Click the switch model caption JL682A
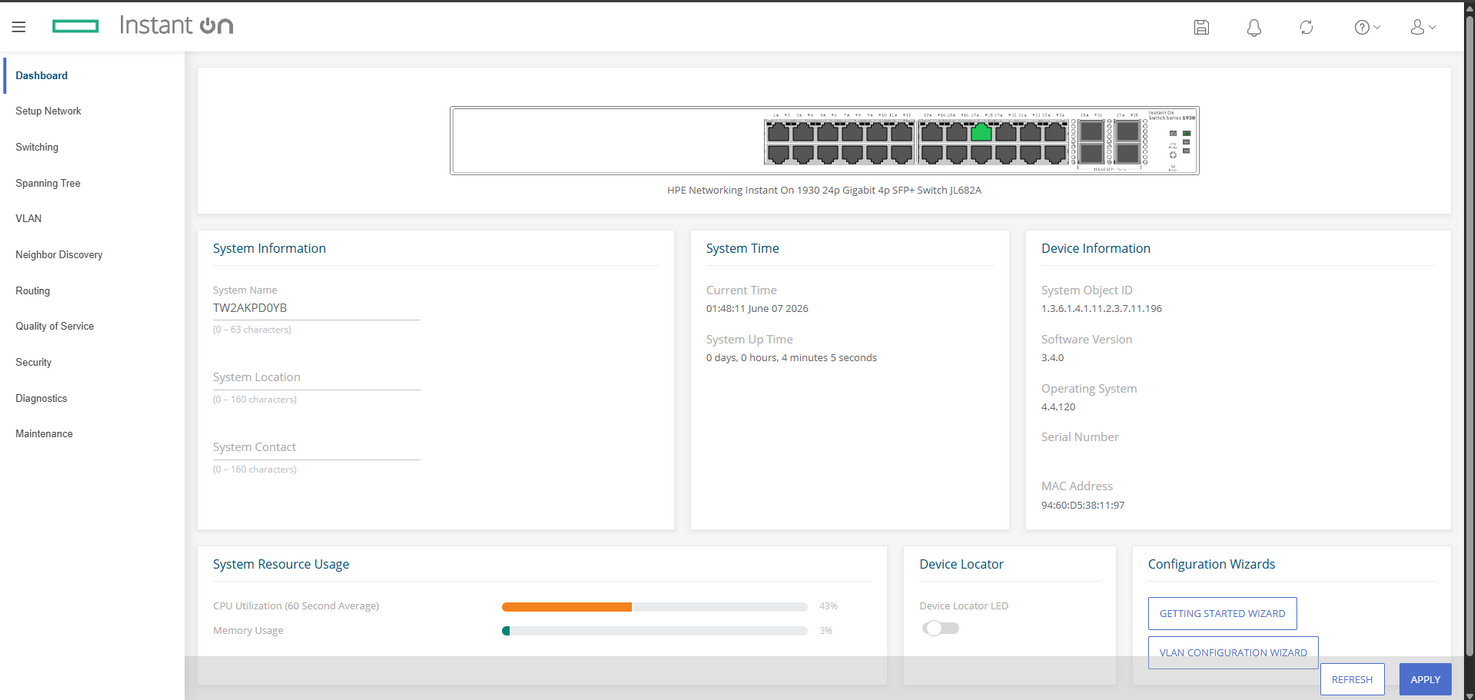1475x700 pixels. click(824, 189)
